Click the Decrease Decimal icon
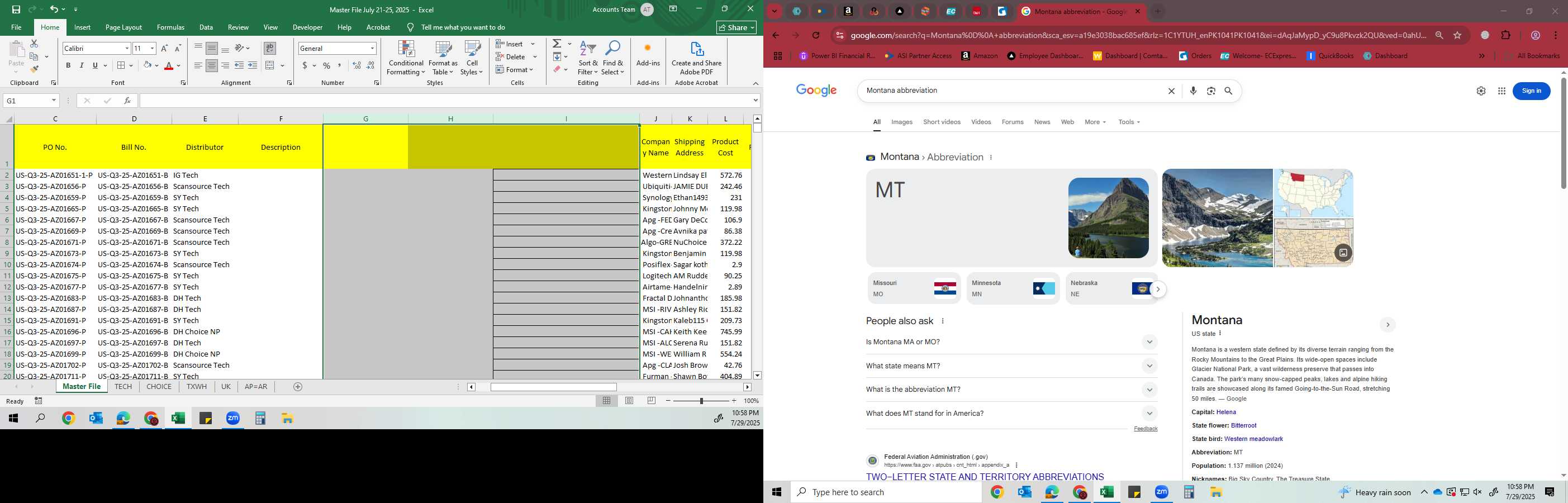The width and height of the screenshot is (1568, 503). 370,65
